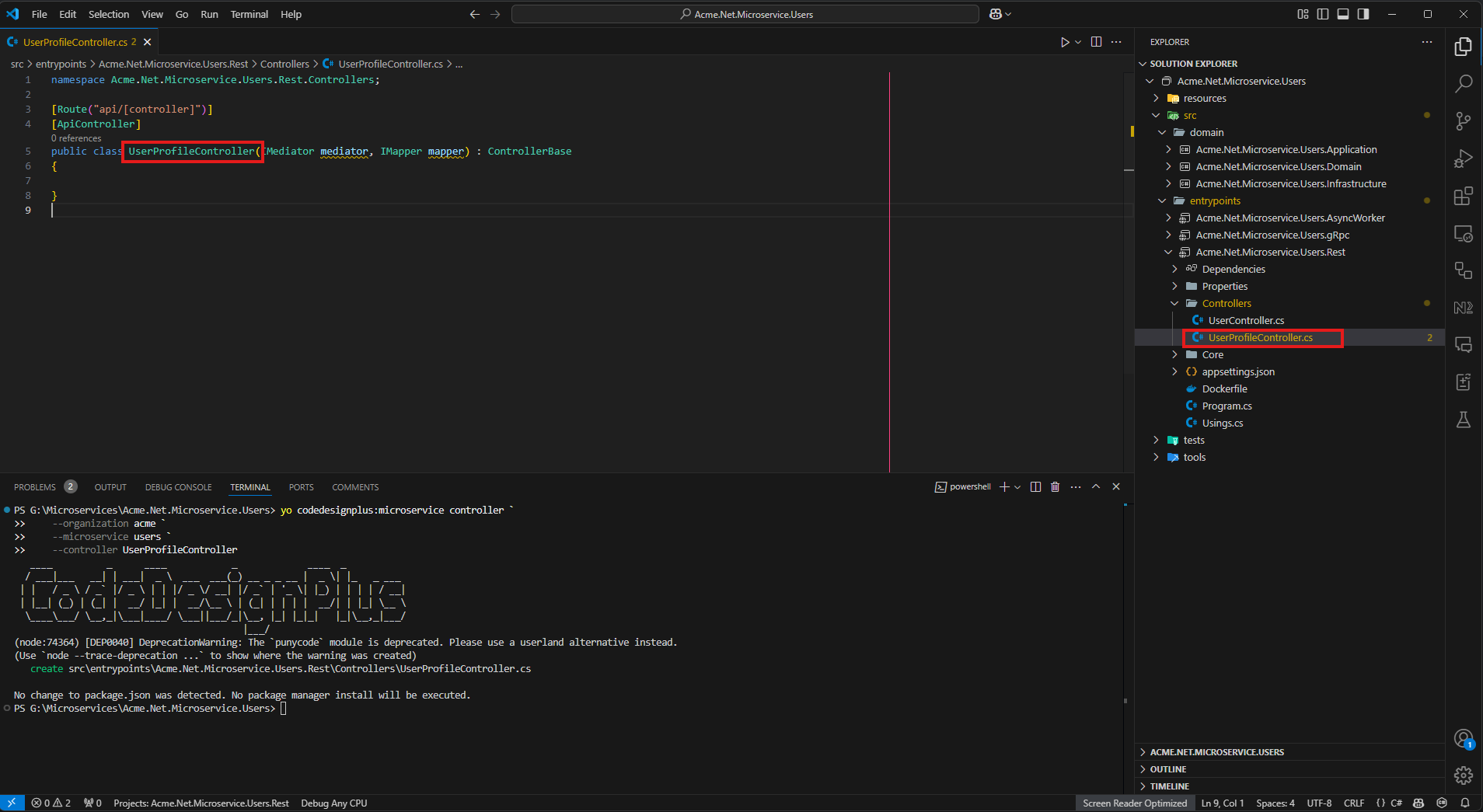Open the Explorer view in activity bar
Viewport: 1483px width, 812px height.
pos(1464,47)
